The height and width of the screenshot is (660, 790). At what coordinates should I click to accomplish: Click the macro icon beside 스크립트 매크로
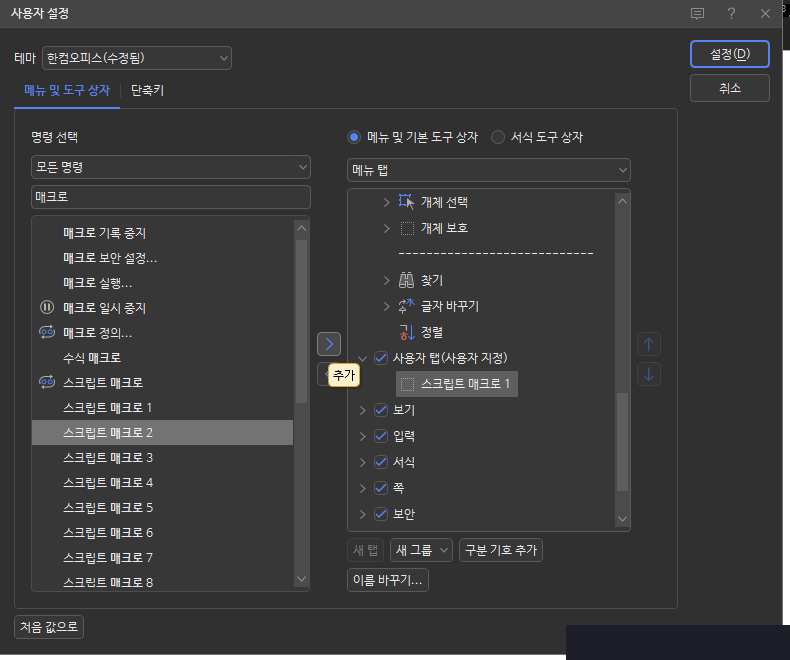tap(47, 382)
